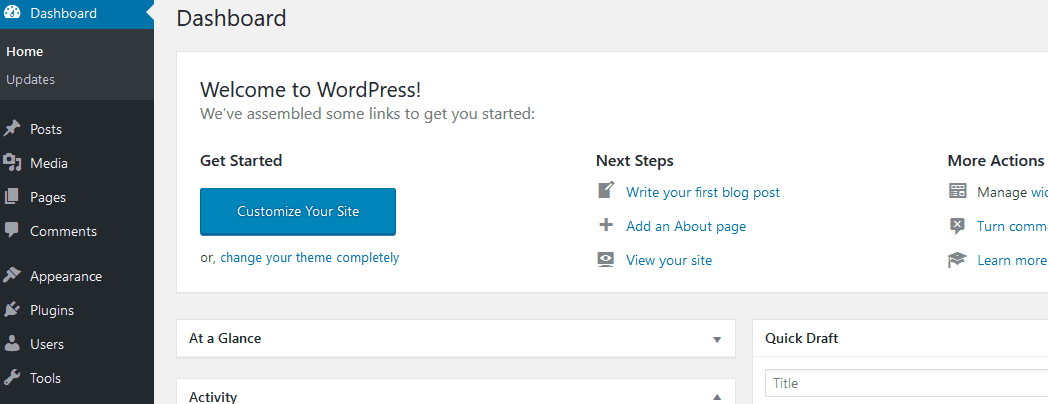Click the pencil icon beside first blog post
This screenshot has height=404, width=1048.
click(x=606, y=191)
